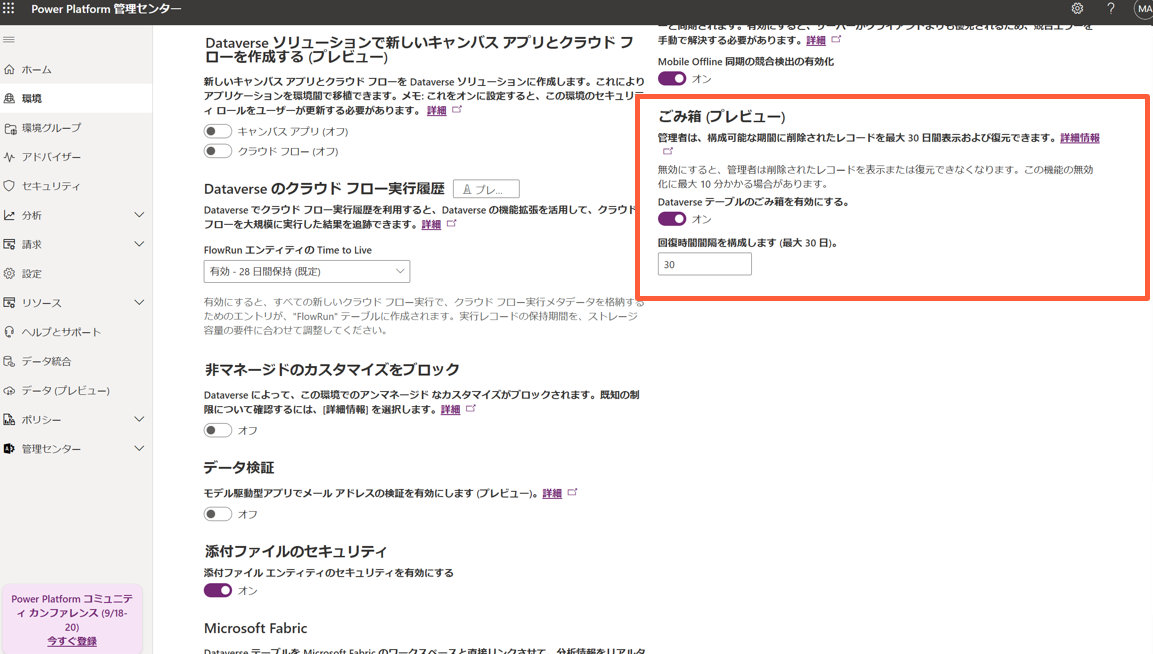This screenshot has width=1153, height=654.
Task: Click the 管理センター icon
Action: [x=10, y=449]
